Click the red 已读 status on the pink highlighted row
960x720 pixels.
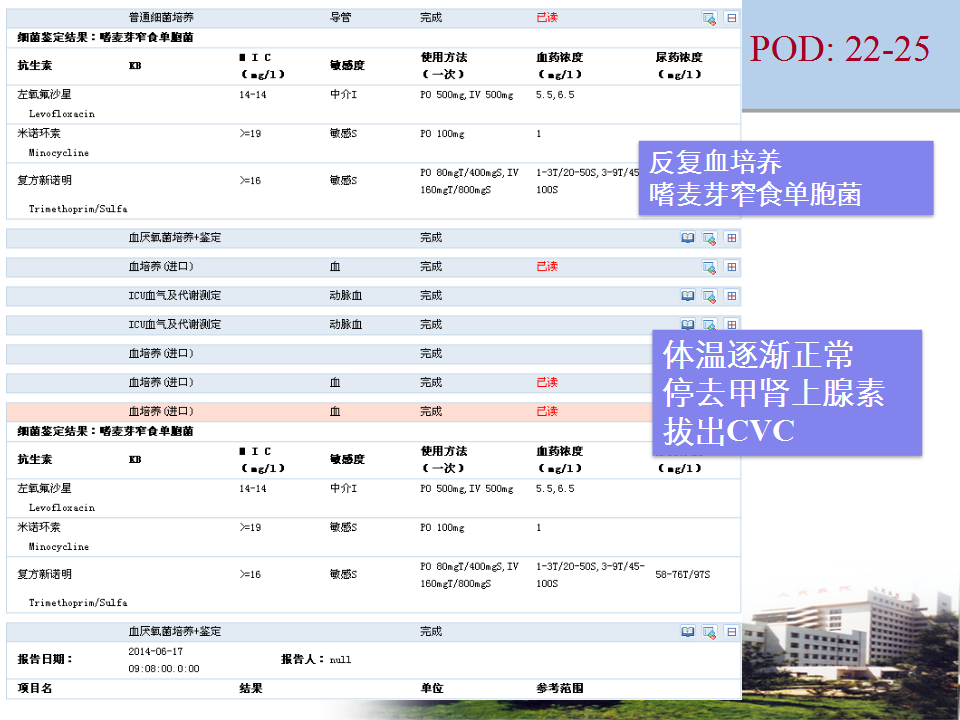pyautogui.click(x=547, y=411)
